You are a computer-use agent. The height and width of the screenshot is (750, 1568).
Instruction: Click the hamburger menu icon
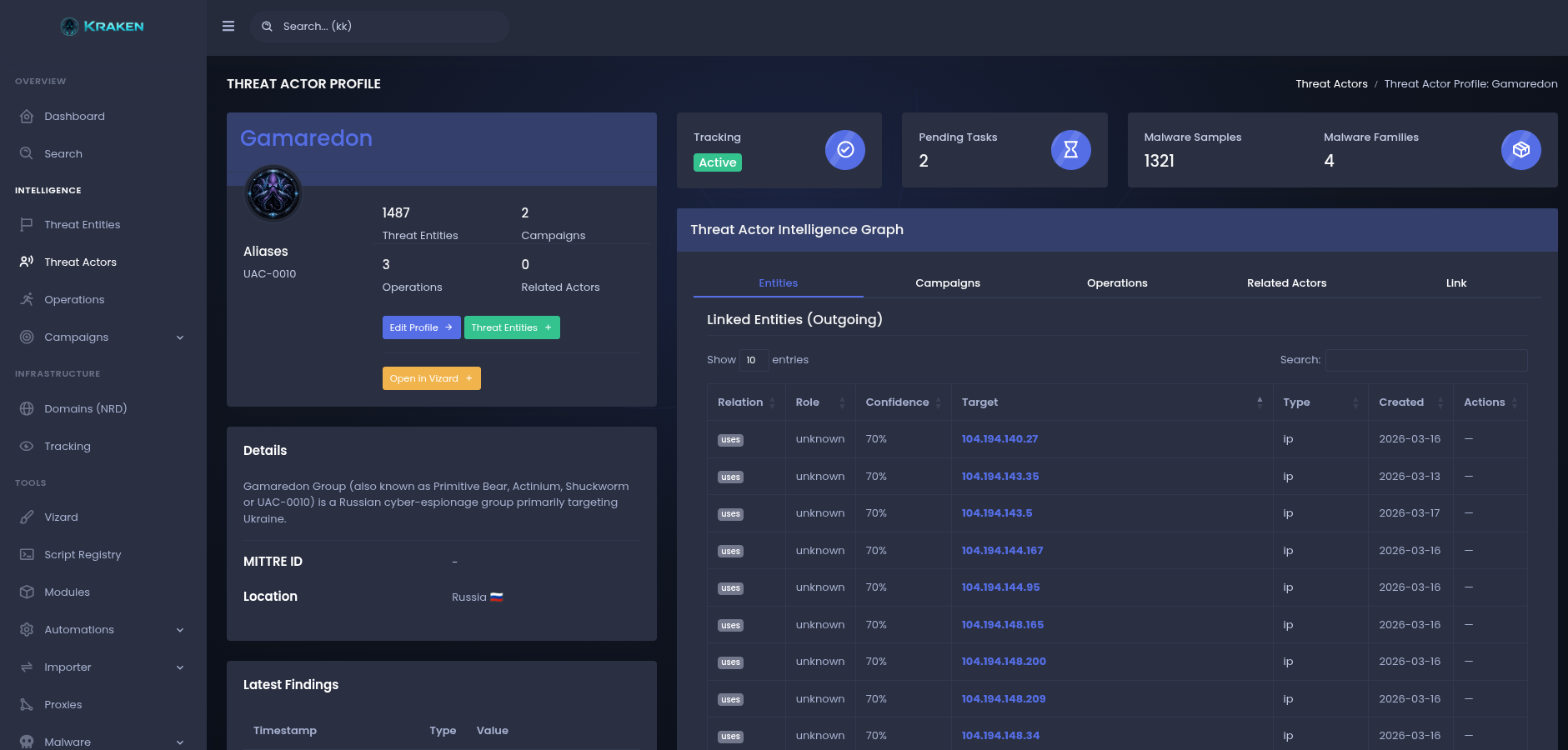coord(228,27)
